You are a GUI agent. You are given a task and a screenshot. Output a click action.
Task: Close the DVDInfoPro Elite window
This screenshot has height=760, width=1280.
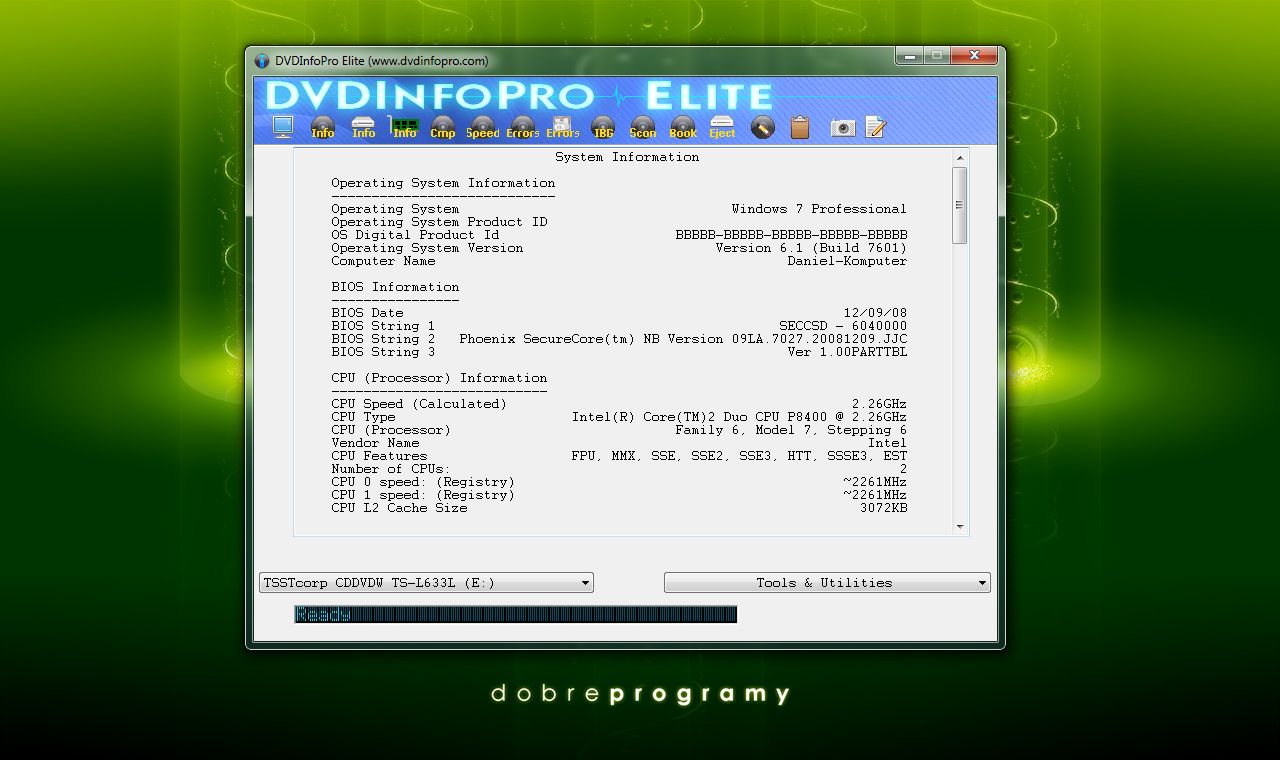974,57
